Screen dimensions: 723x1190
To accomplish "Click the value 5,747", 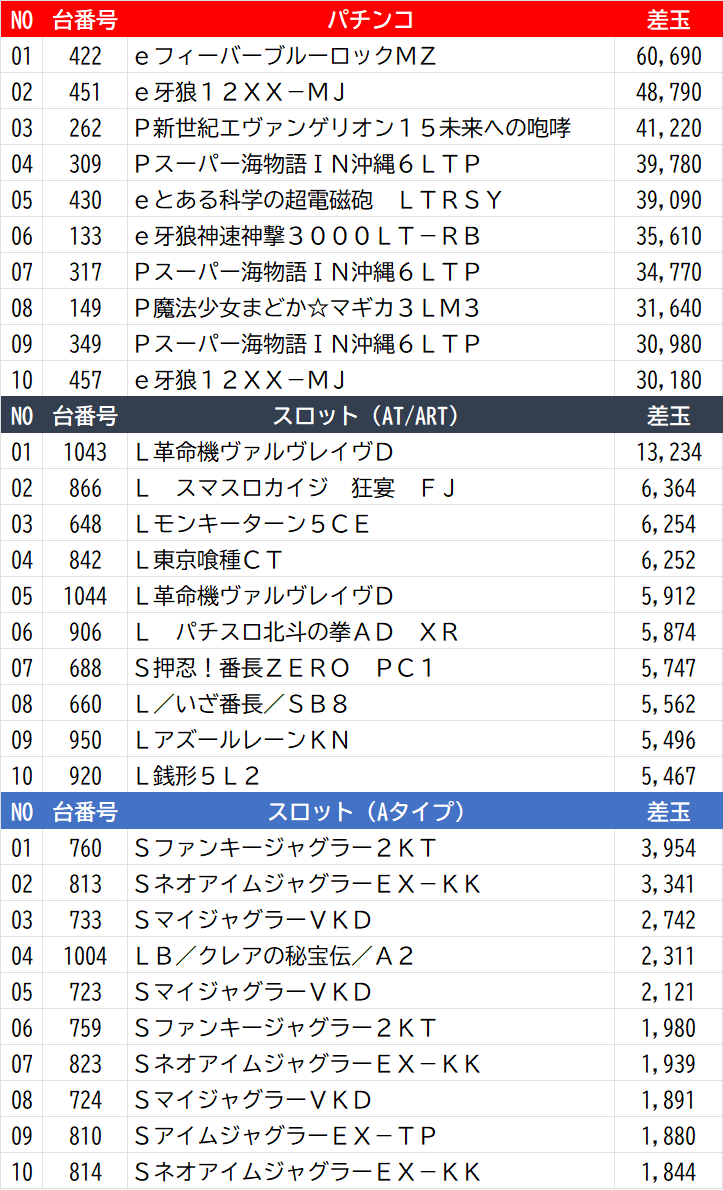I will (668, 669).
